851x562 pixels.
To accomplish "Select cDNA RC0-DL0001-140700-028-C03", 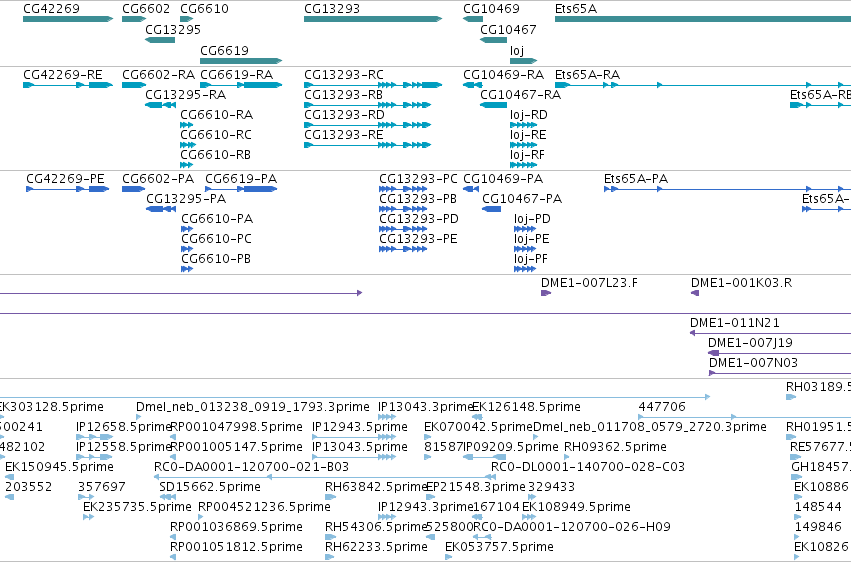I will coord(588,467).
